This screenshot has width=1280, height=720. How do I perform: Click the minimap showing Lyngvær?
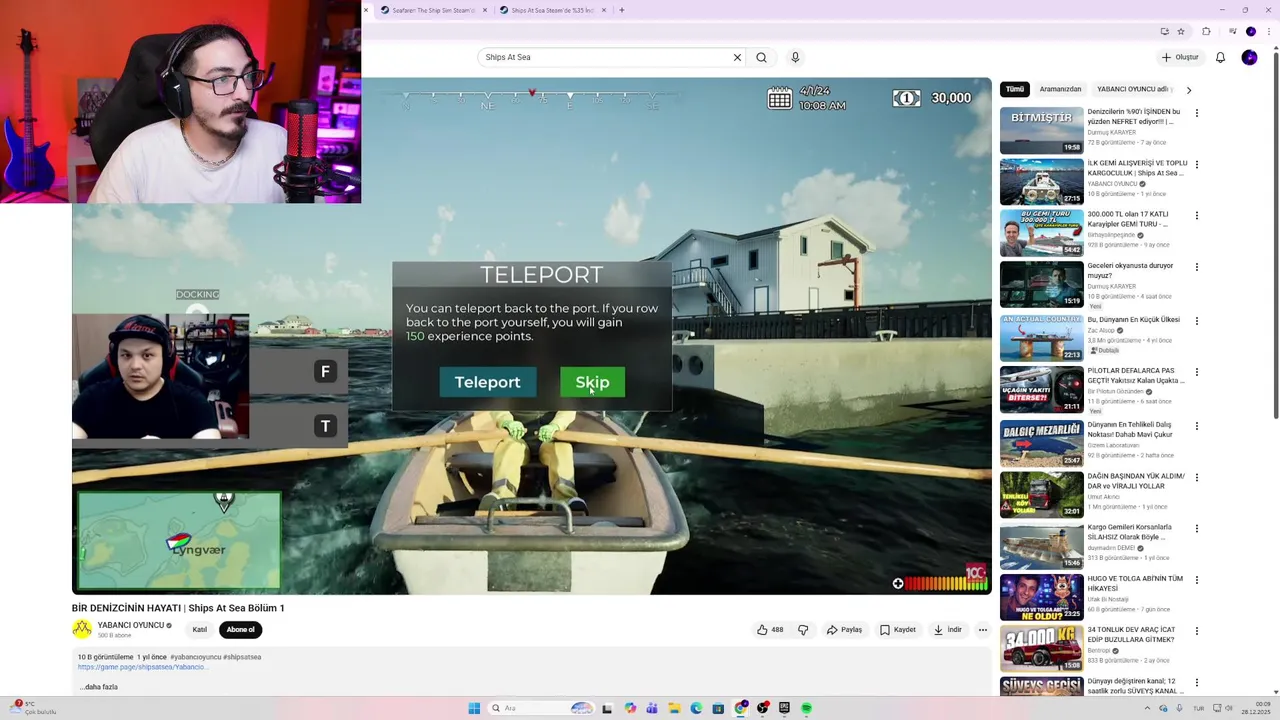[179, 540]
